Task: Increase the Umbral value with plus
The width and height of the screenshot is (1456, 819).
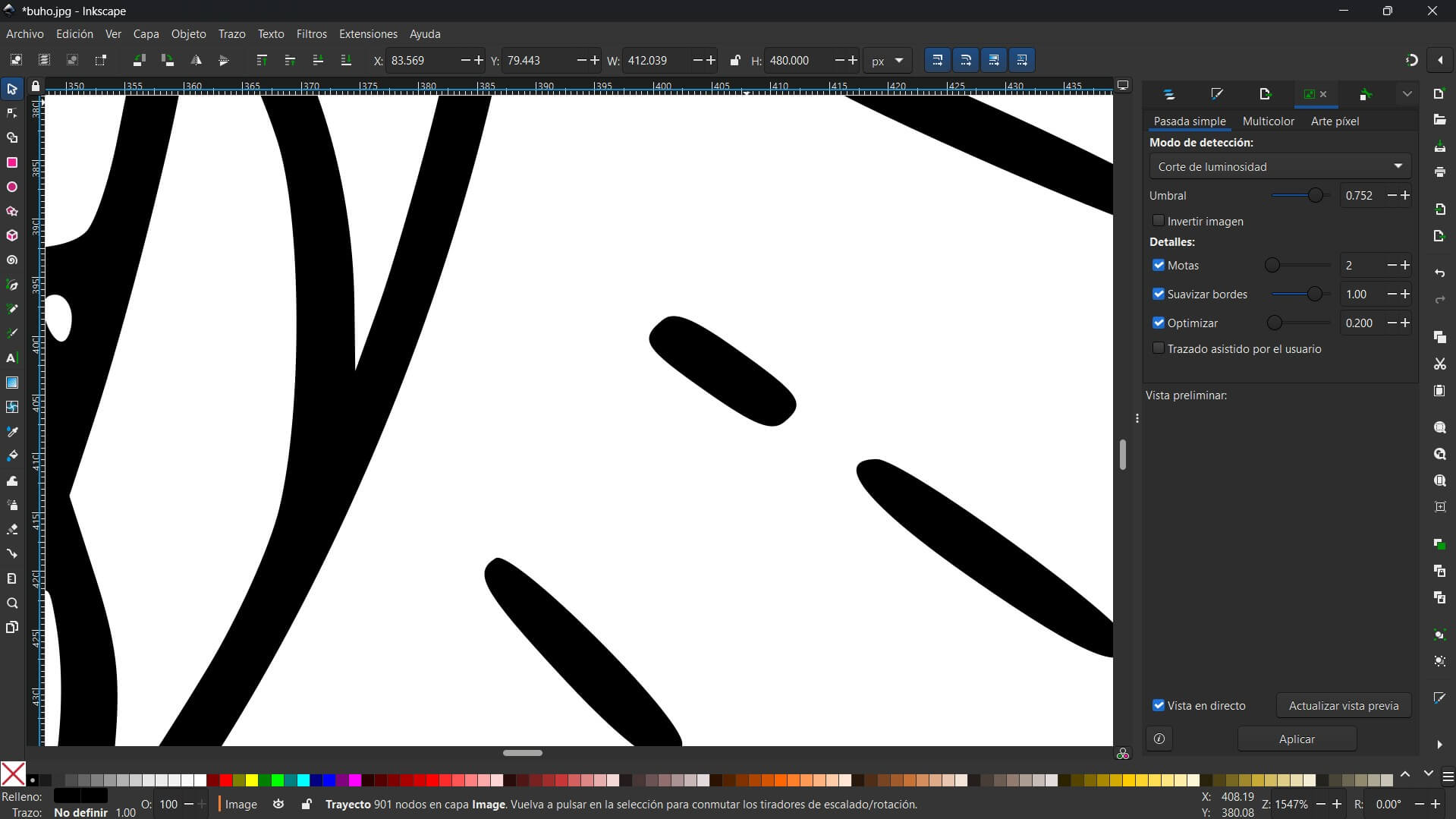Action: point(1405,195)
